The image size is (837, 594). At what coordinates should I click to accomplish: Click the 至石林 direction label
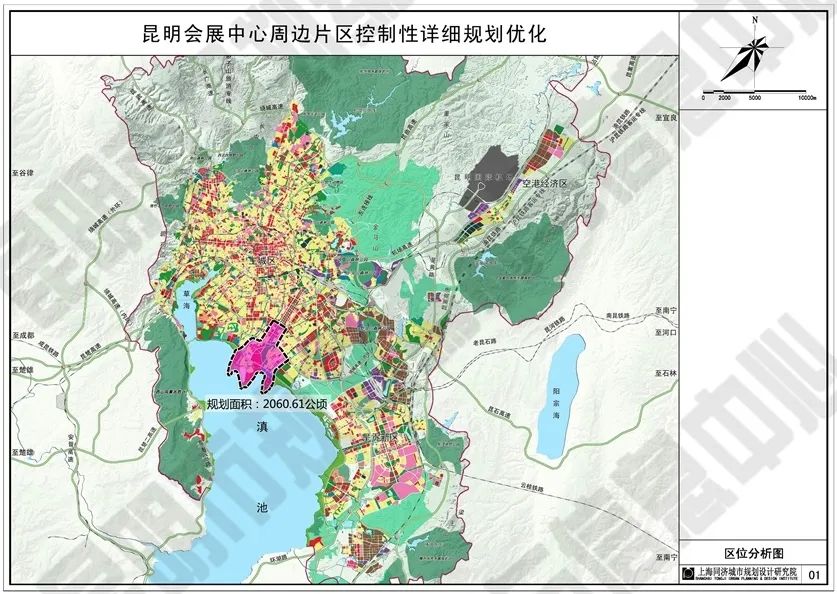pos(667,374)
